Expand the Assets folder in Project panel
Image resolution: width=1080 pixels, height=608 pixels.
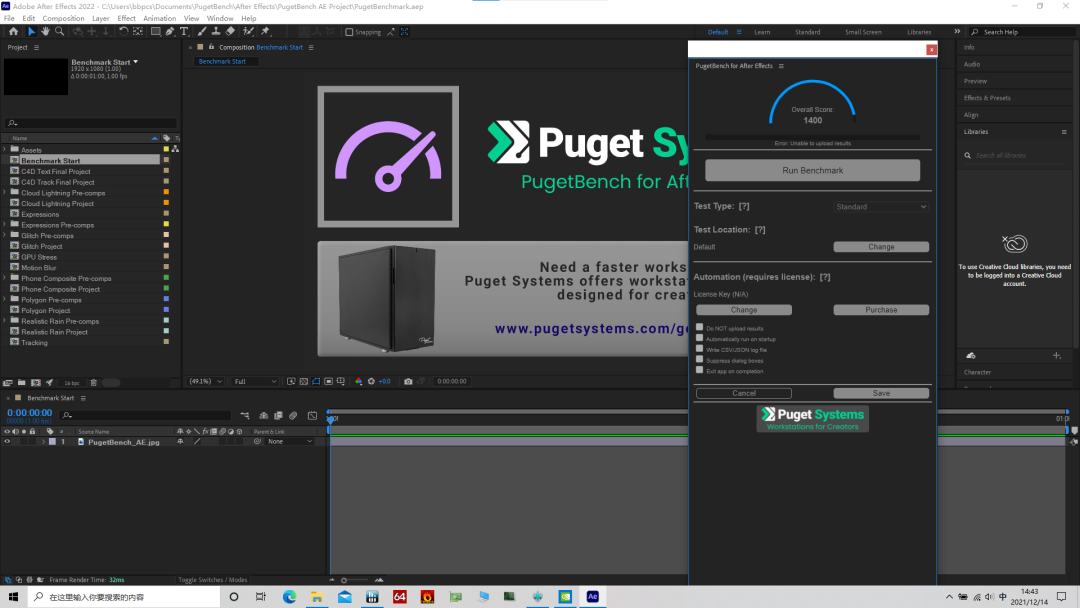[5, 150]
